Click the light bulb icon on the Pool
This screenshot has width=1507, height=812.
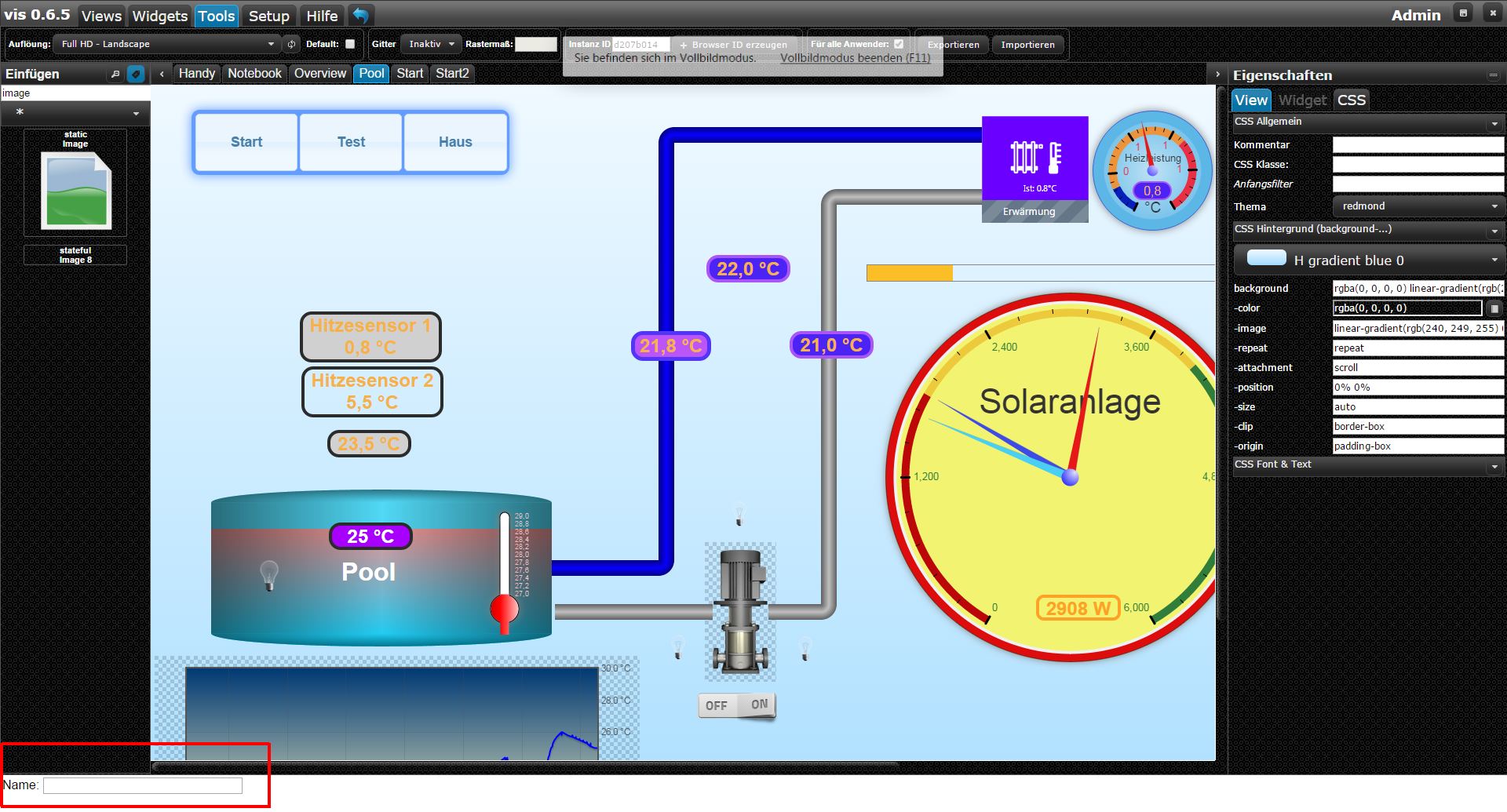pos(269,575)
